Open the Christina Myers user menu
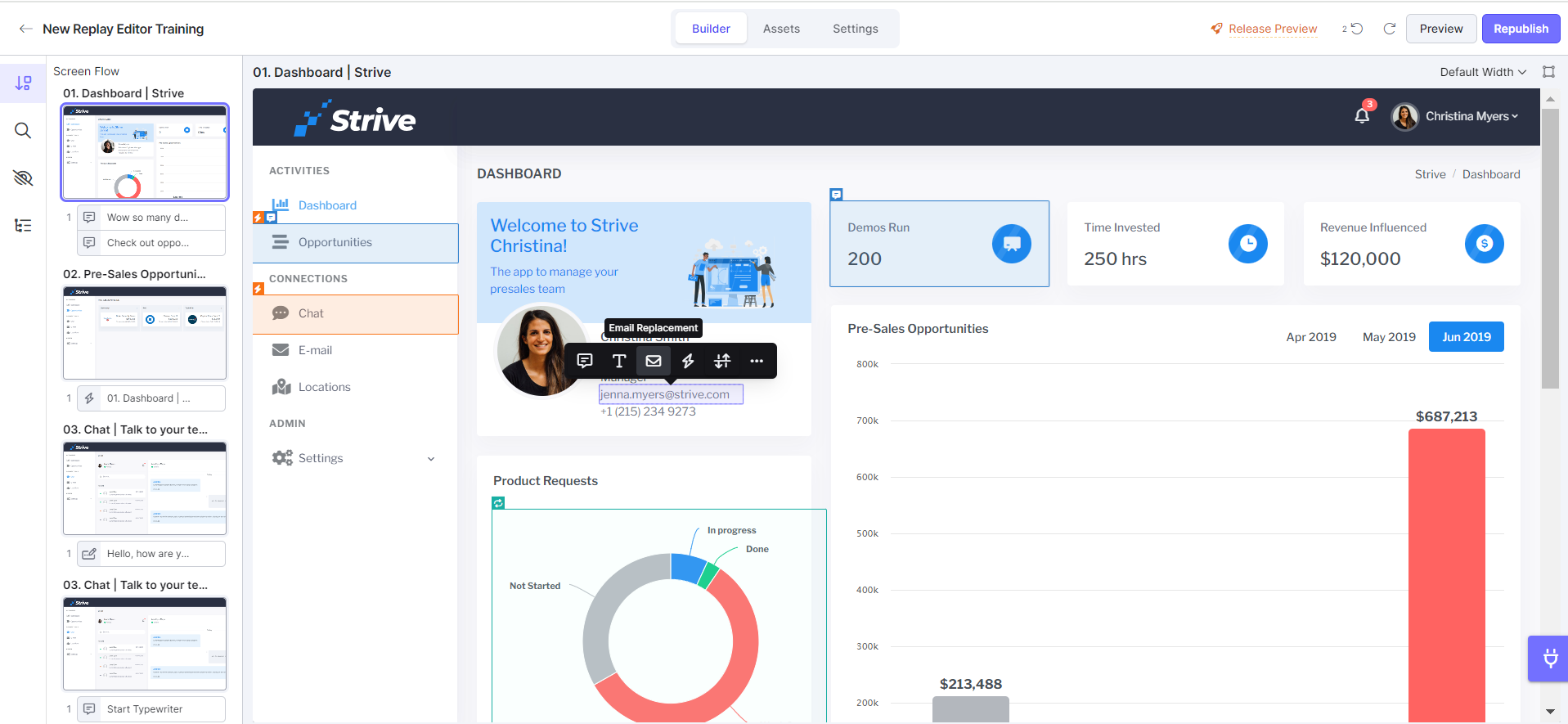The width and height of the screenshot is (1568, 724). click(x=1471, y=116)
